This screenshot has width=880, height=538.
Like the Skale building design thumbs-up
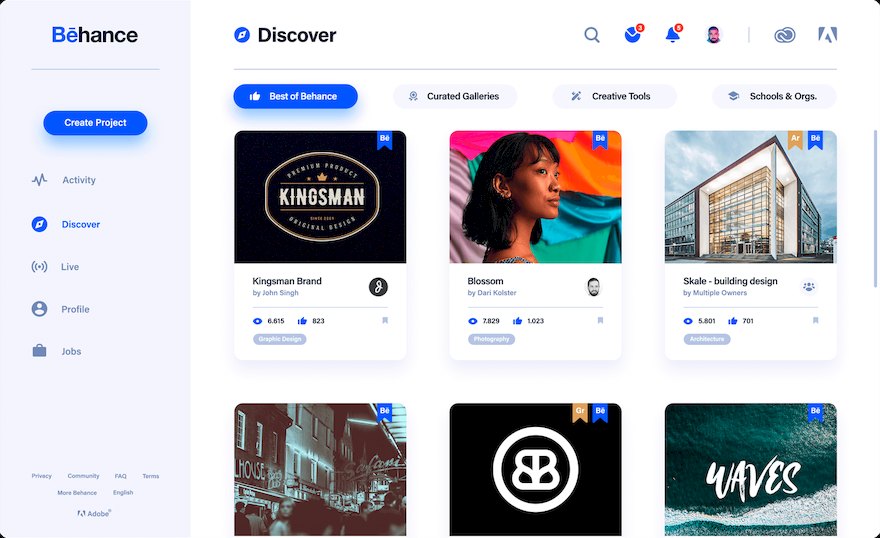[x=732, y=321]
